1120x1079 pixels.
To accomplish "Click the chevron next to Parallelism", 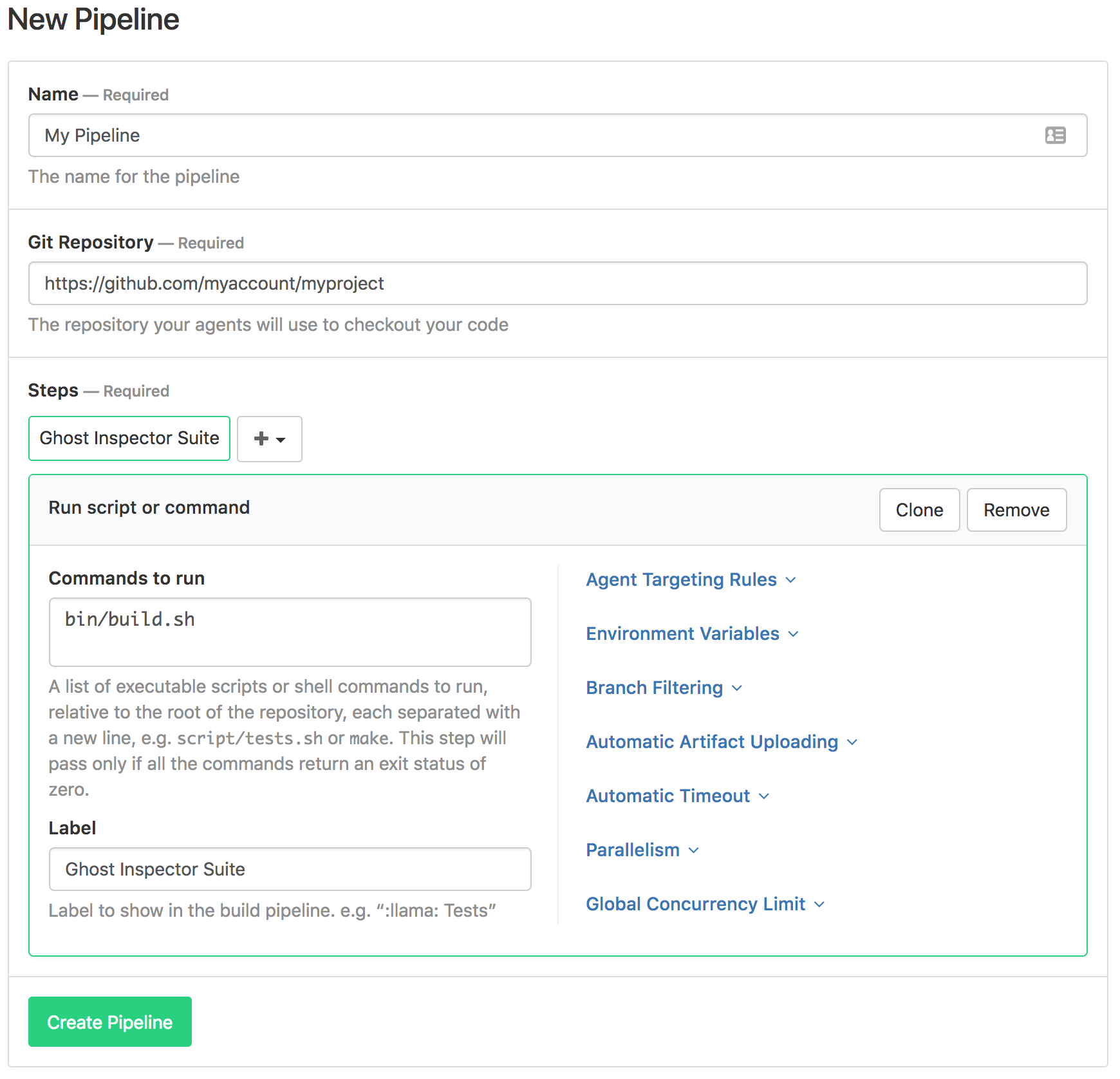I will point(694,850).
